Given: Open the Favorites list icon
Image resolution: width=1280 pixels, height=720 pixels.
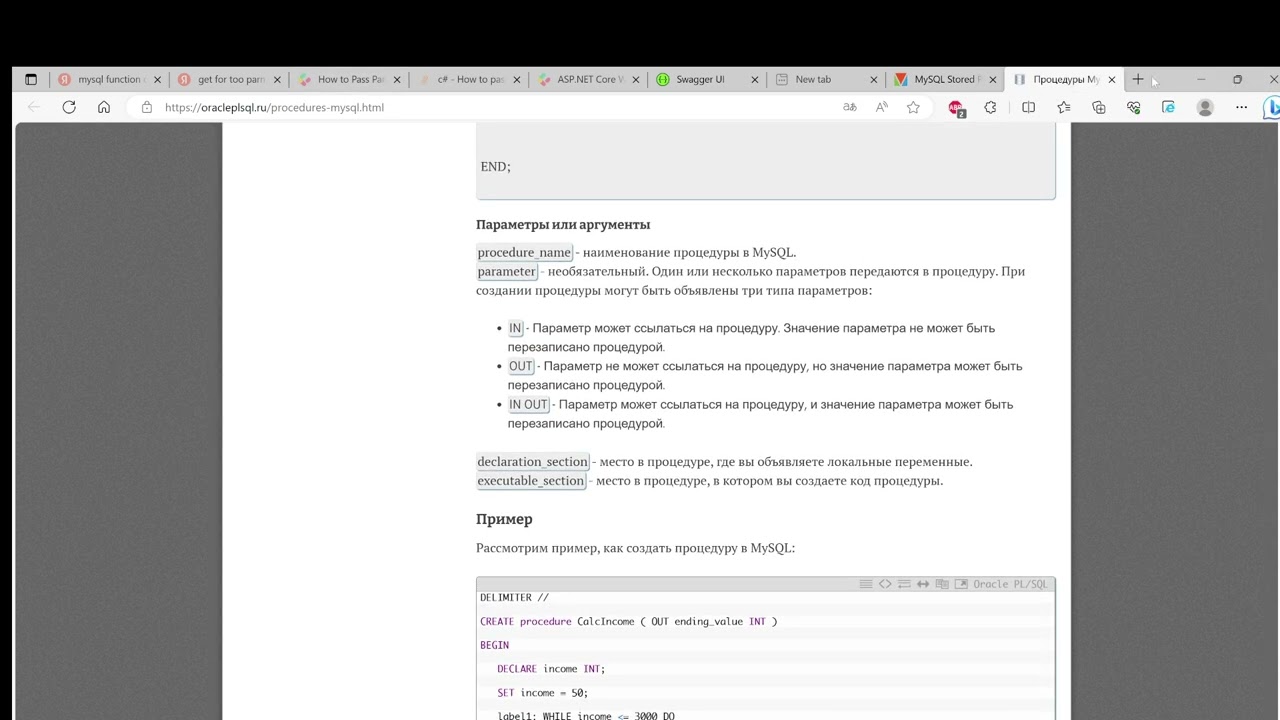Looking at the screenshot, I should point(1064,107).
